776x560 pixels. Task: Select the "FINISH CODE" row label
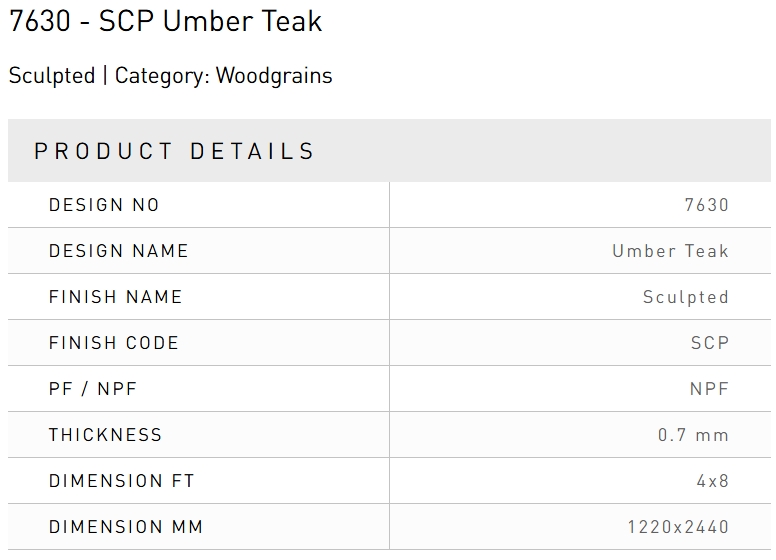tap(113, 343)
